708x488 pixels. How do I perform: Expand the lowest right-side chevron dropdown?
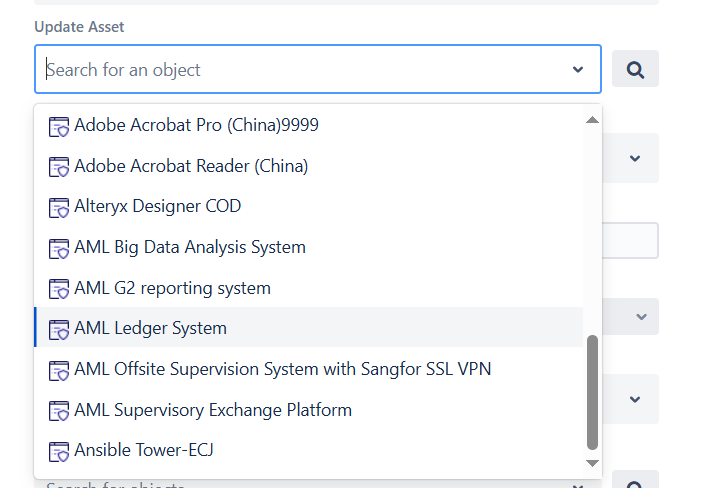[634, 399]
